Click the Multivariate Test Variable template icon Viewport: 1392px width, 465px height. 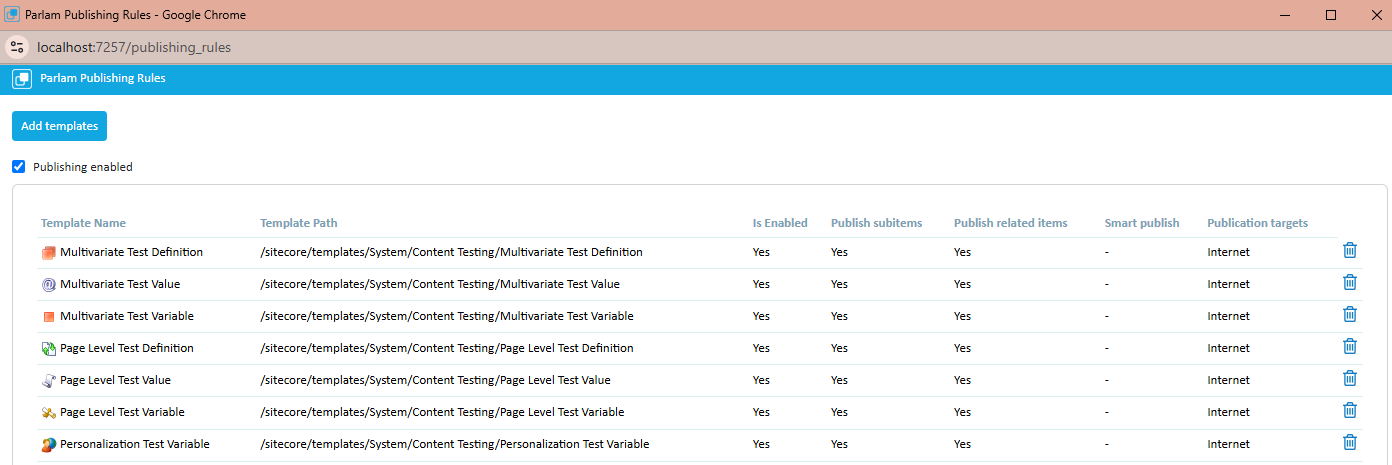click(x=48, y=316)
